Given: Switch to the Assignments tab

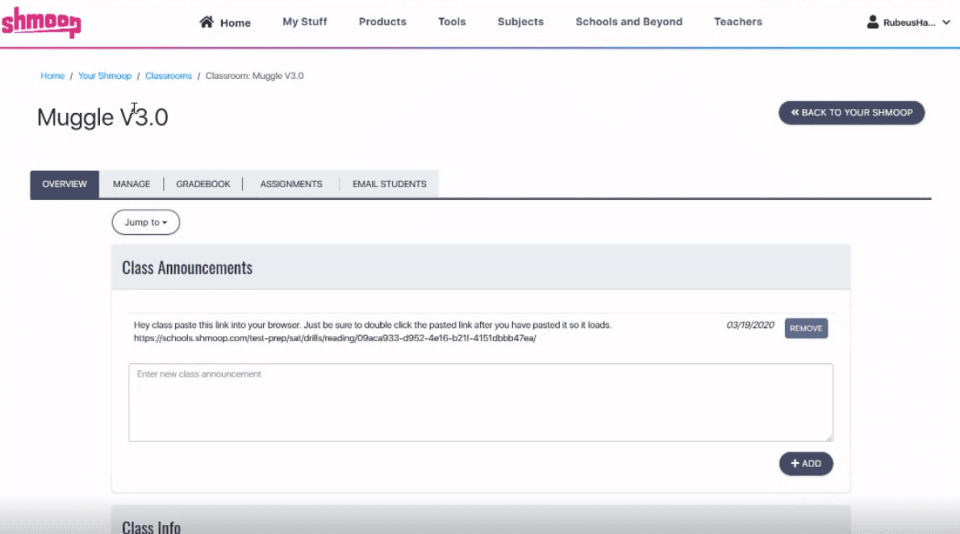Looking at the screenshot, I should point(291,184).
